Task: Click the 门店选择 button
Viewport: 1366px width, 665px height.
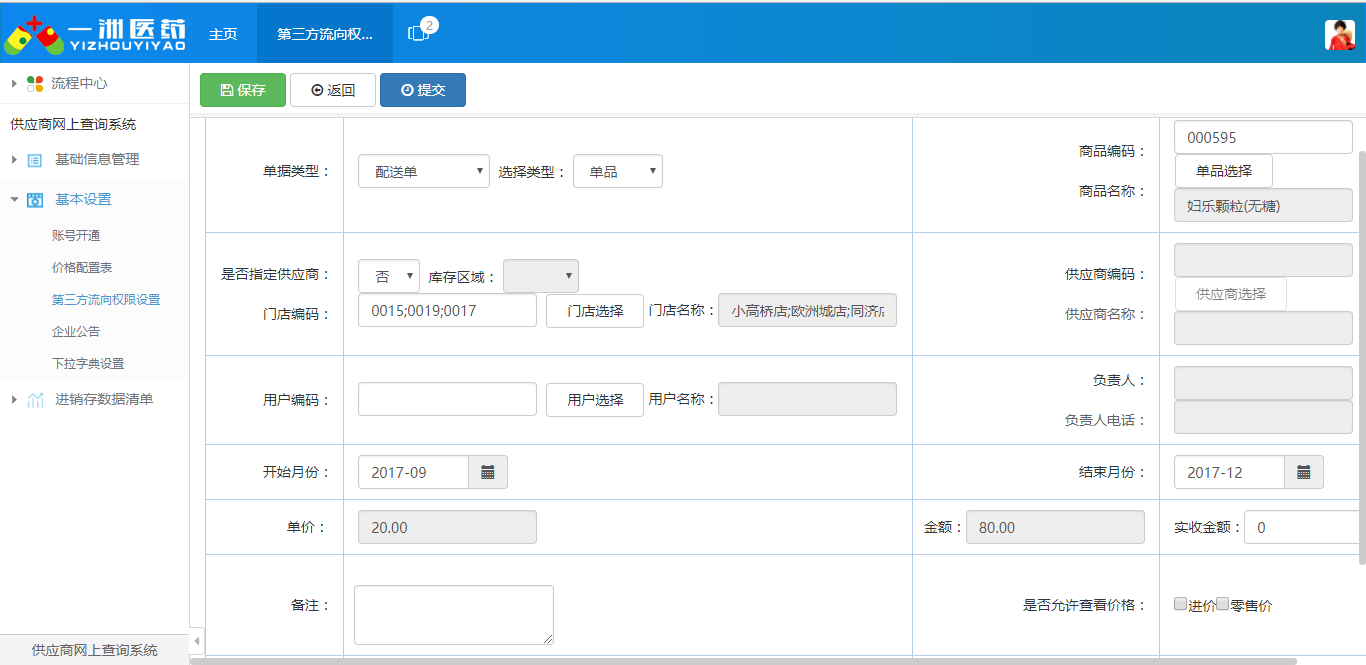Action: point(594,310)
